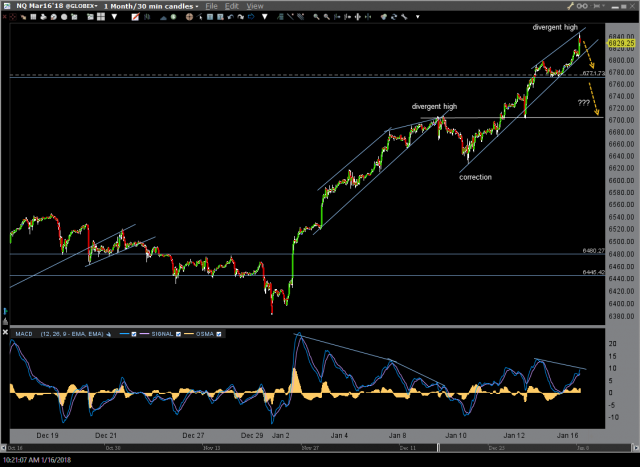Click the gray bell icon left of chart

(x=5, y=321)
